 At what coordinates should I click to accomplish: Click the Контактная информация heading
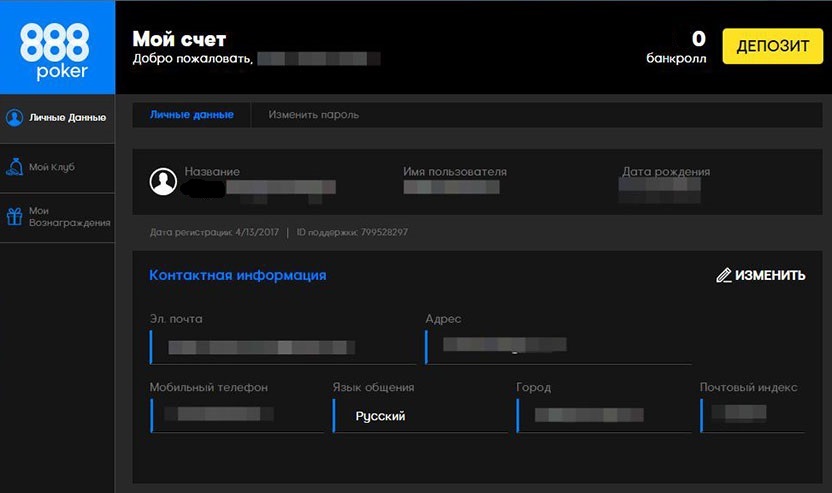point(238,275)
